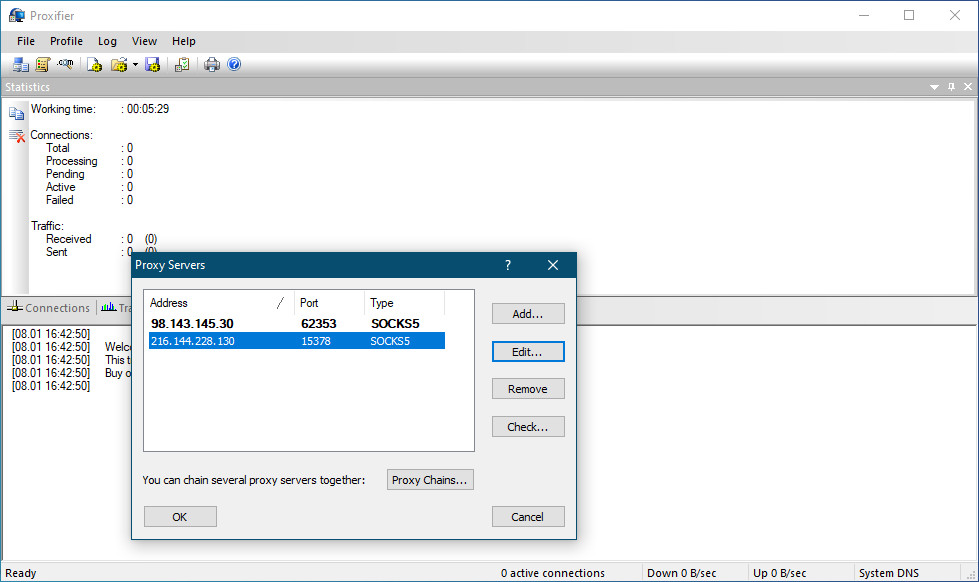Viewport: 979px width, 582px height.
Task: Click the Received traffic label
Action: [69, 239]
